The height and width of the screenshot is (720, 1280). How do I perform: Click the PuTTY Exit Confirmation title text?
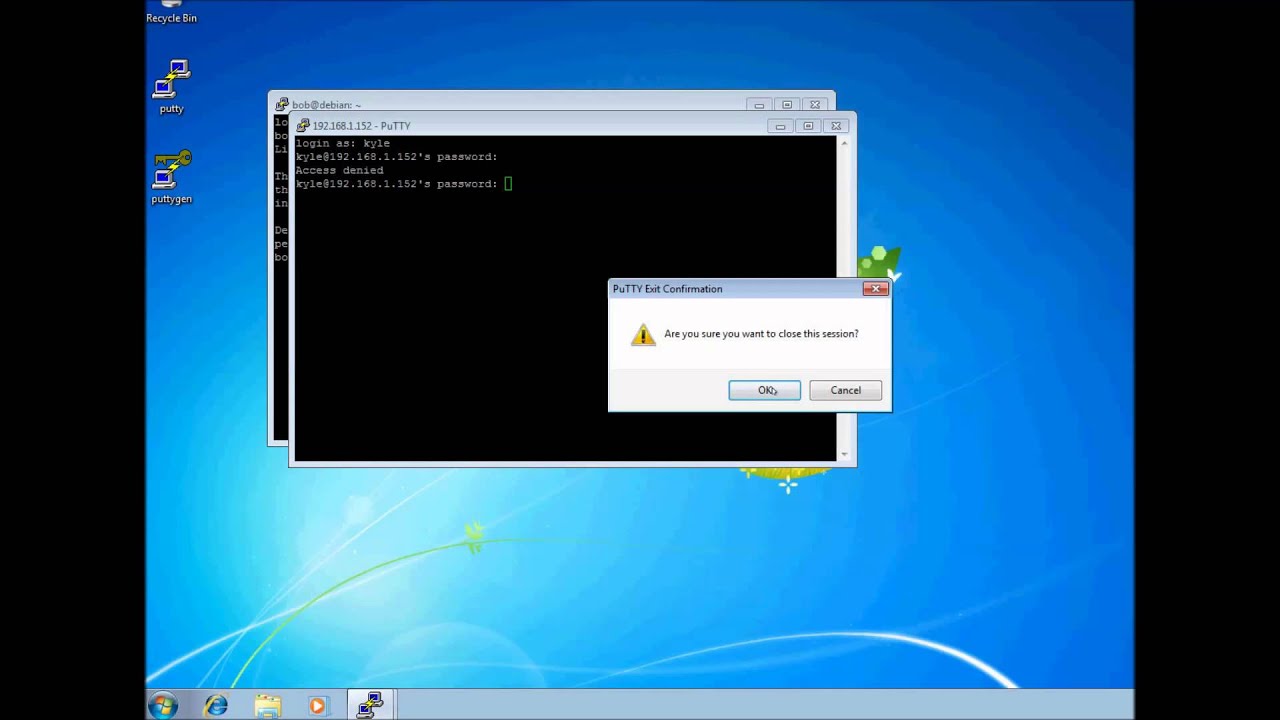[667, 289]
